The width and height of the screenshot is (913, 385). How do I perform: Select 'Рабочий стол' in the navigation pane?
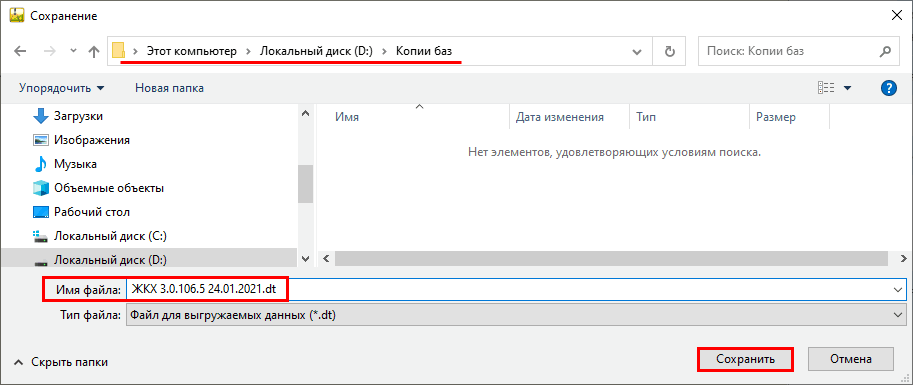click(x=92, y=212)
